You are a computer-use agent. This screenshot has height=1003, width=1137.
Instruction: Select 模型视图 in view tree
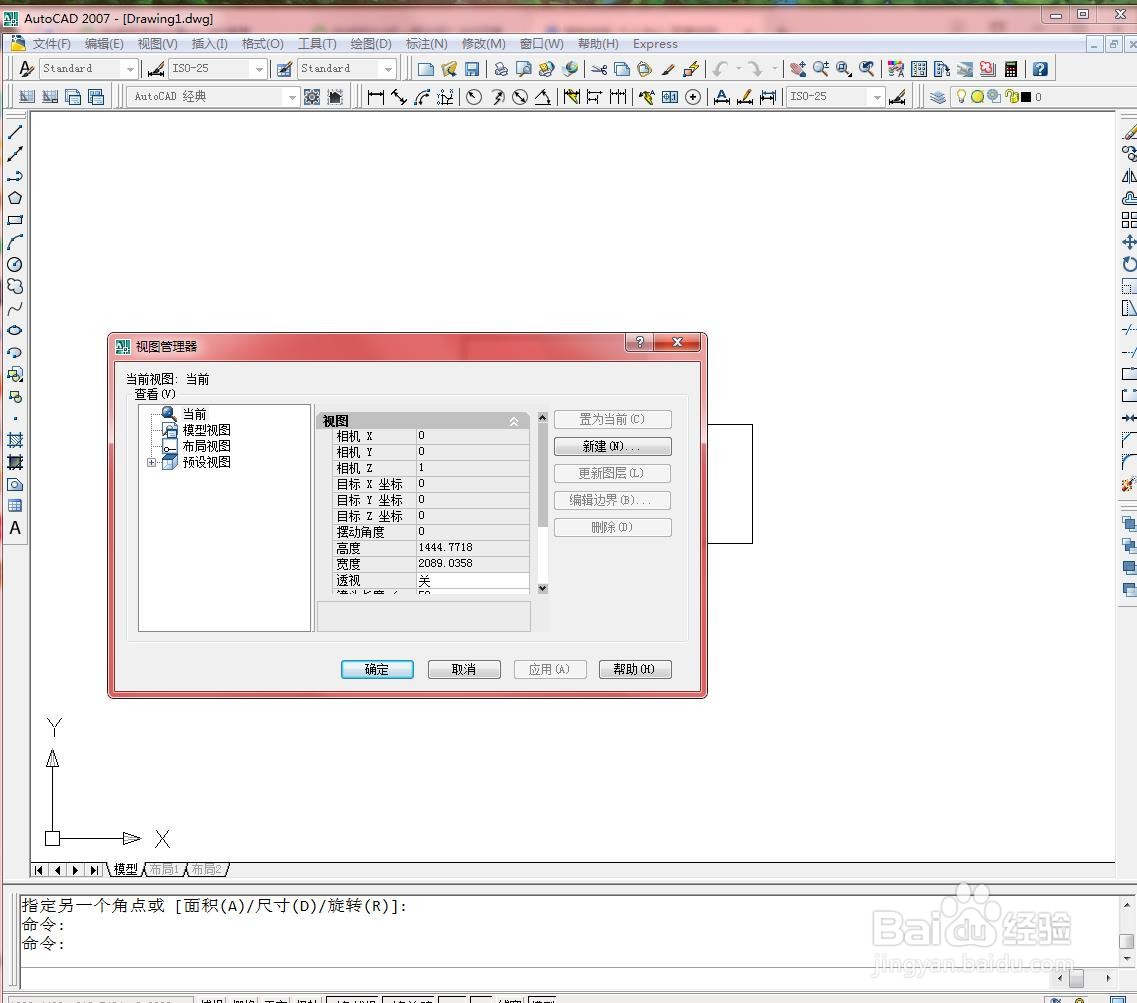pos(206,430)
